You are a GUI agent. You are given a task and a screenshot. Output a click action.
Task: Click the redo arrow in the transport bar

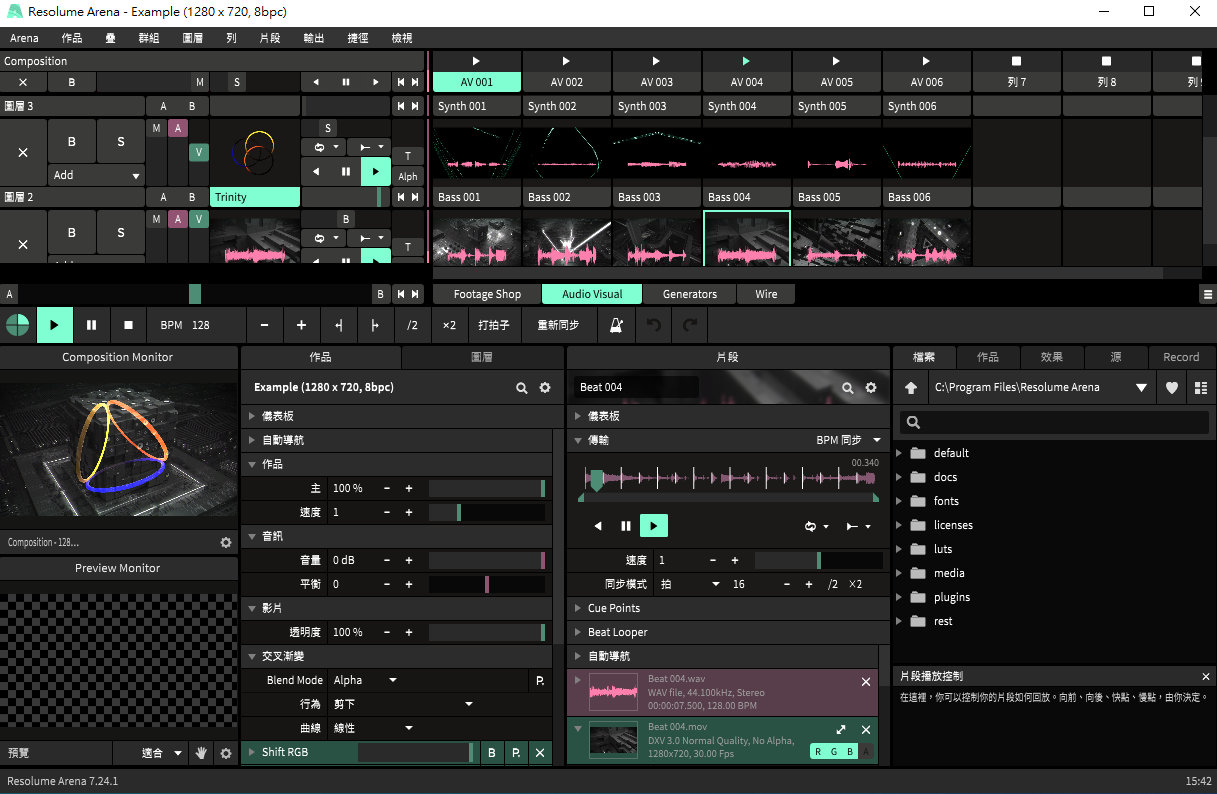click(690, 325)
